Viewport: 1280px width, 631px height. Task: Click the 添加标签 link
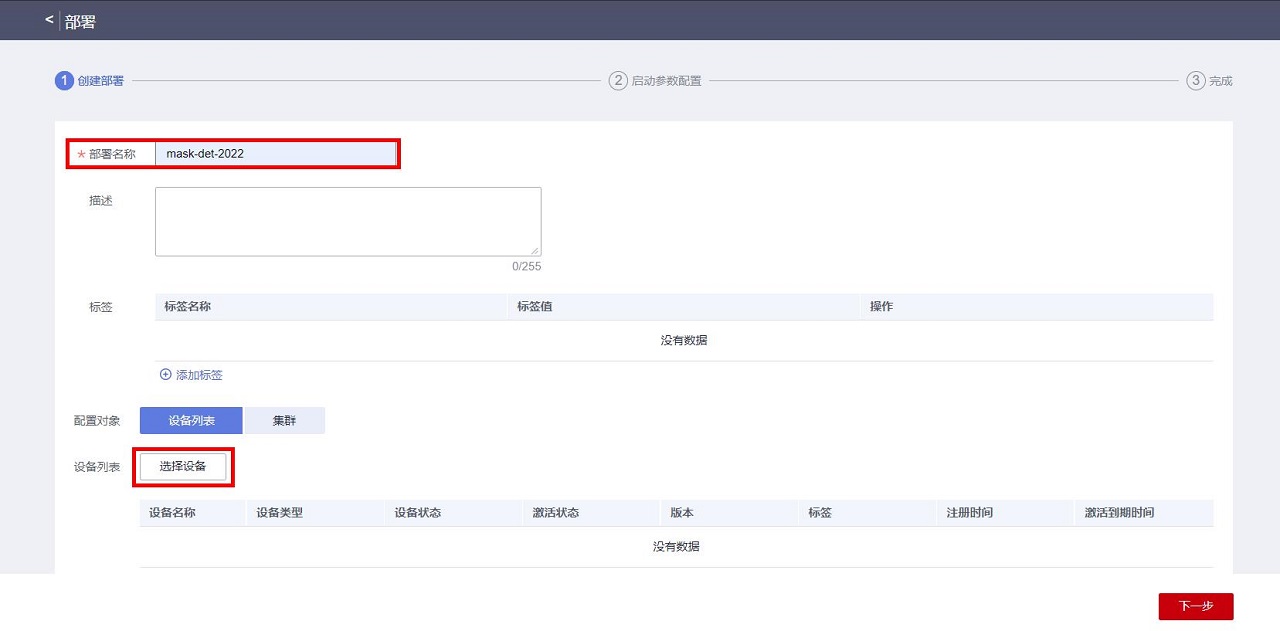tap(199, 375)
